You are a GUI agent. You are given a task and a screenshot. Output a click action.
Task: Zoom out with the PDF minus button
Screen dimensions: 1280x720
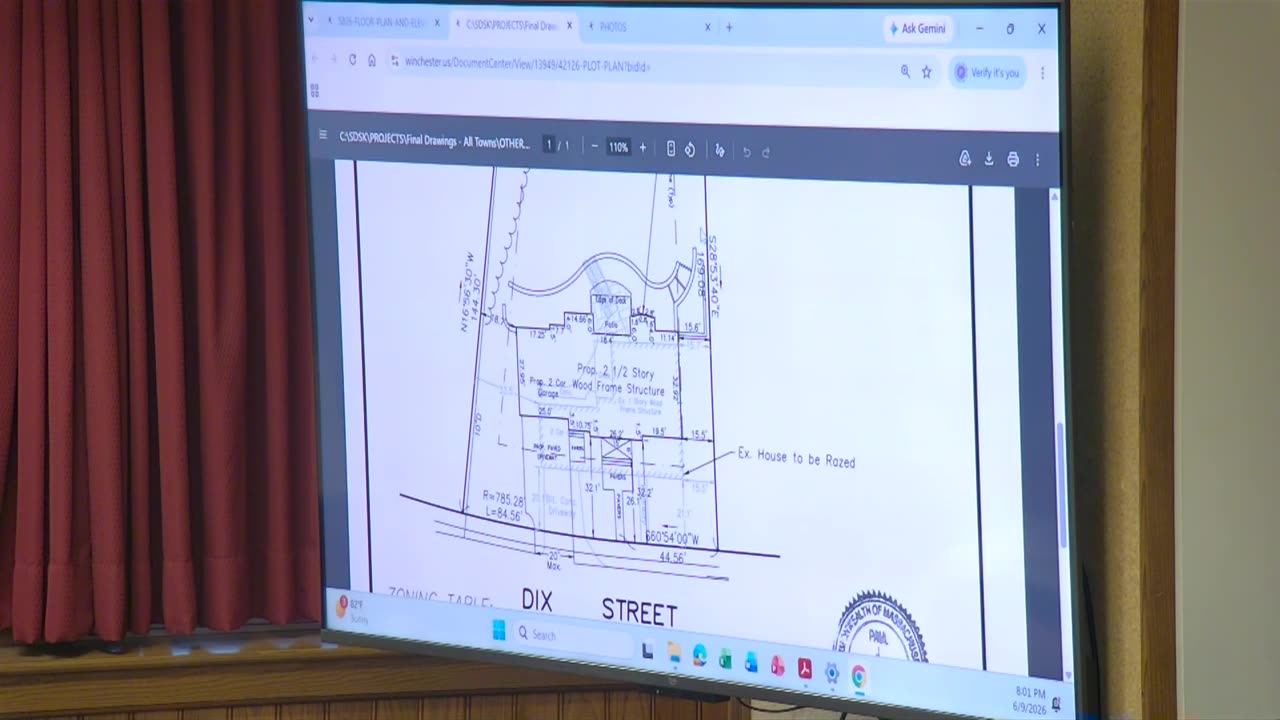click(x=594, y=146)
